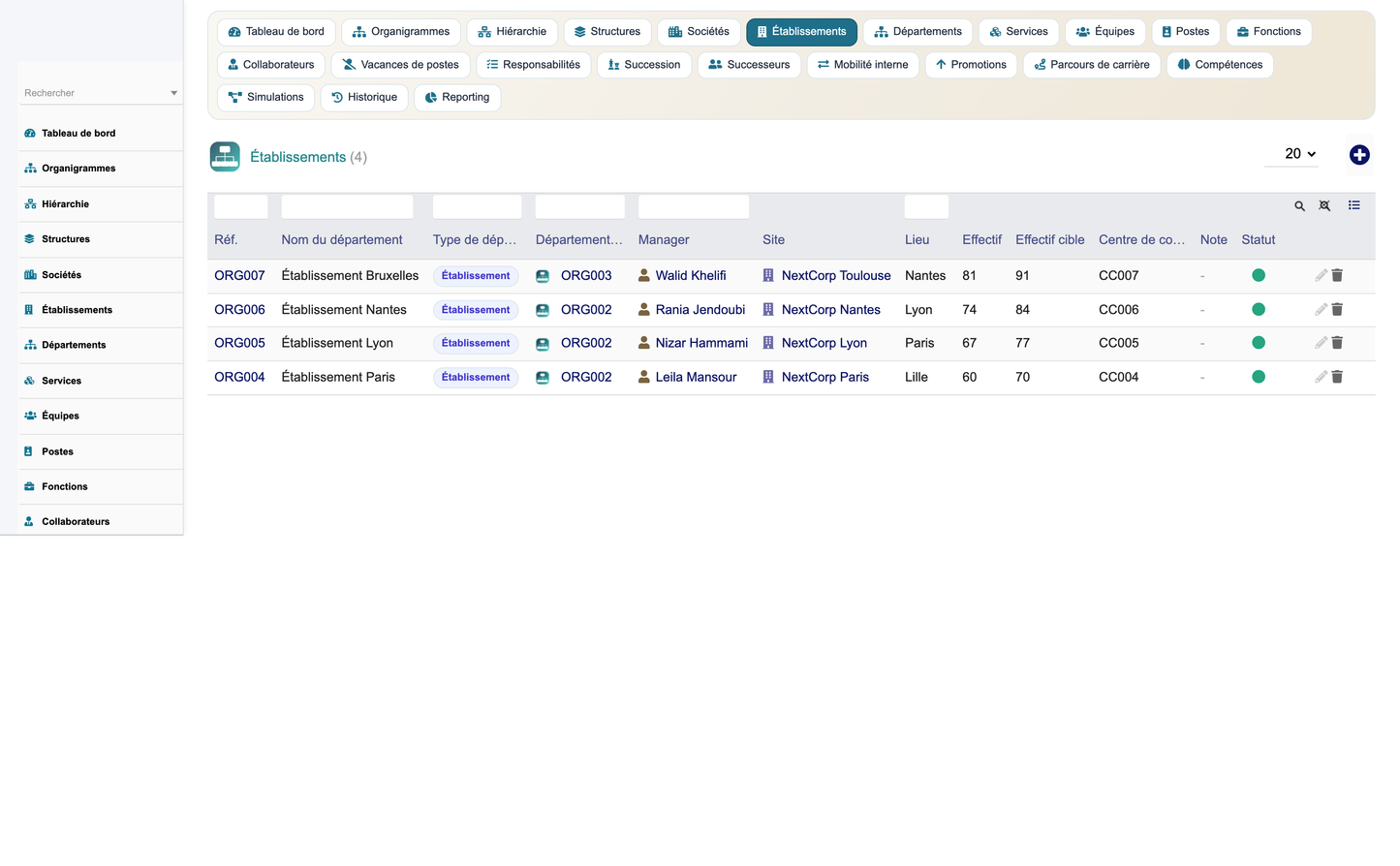Open Sociétés top tab

(x=699, y=32)
